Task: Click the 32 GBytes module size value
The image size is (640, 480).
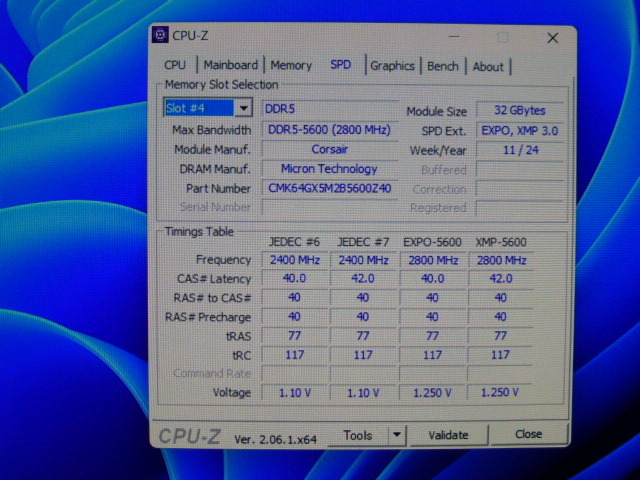Action: point(520,110)
